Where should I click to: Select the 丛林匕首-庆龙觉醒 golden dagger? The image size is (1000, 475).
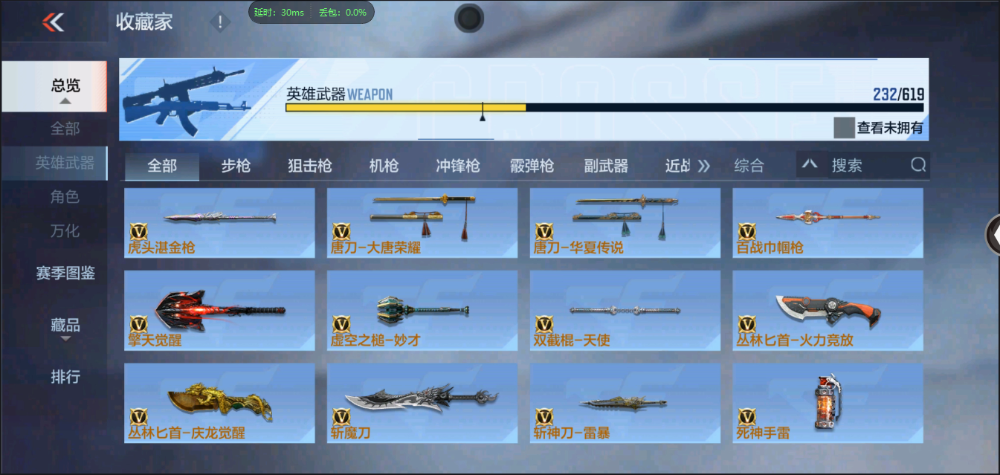[x=220, y=402]
